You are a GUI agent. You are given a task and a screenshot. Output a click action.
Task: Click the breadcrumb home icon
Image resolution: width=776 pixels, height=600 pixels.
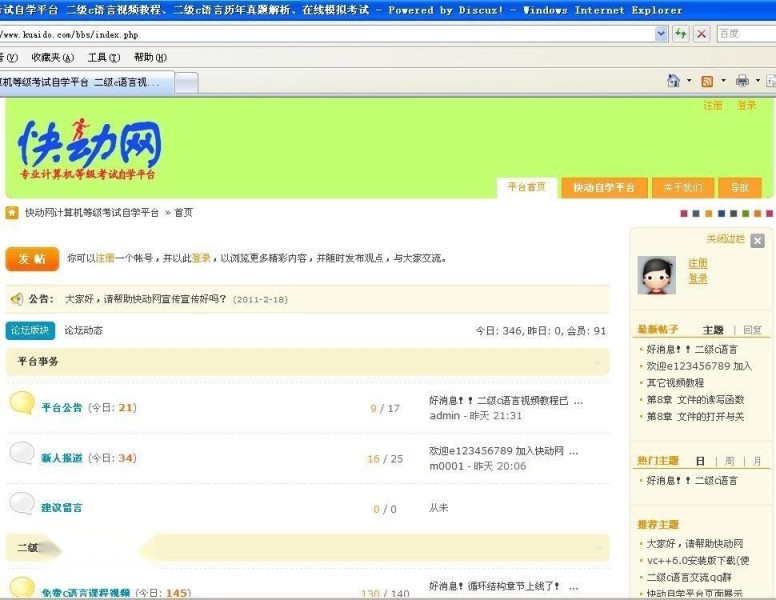[x=12, y=212]
